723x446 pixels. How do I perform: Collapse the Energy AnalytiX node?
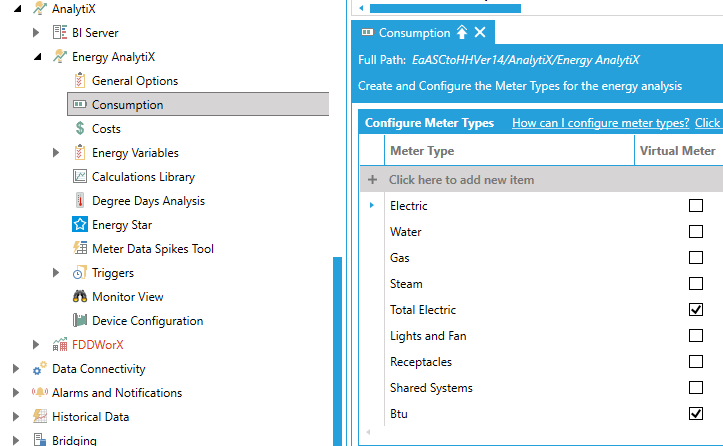37,57
